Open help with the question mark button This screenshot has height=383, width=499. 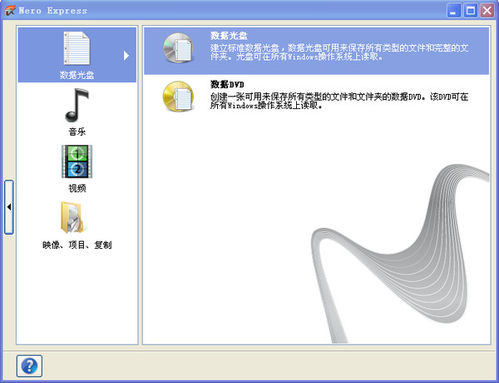(29, 366)
